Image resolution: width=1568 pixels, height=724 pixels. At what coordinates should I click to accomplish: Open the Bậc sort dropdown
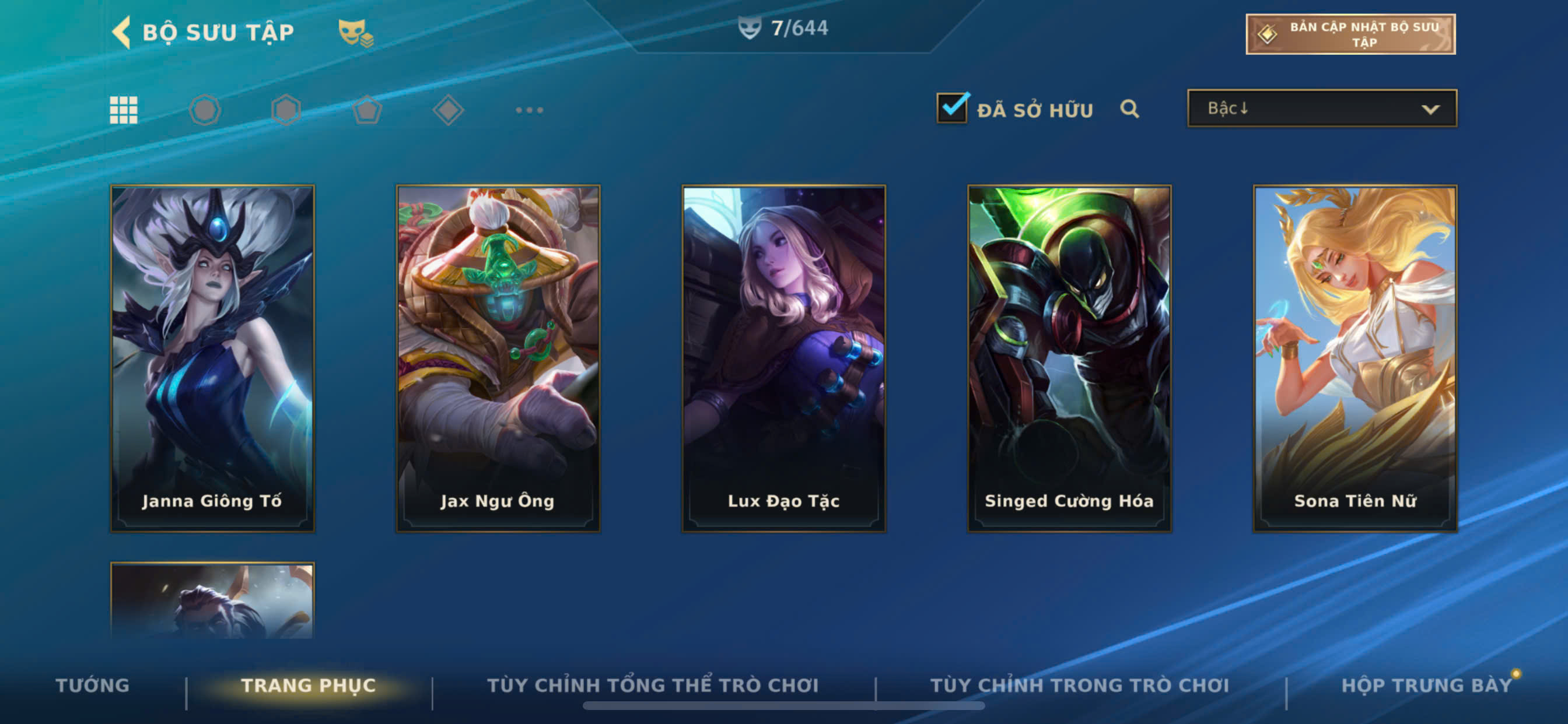pos(1321,108)
